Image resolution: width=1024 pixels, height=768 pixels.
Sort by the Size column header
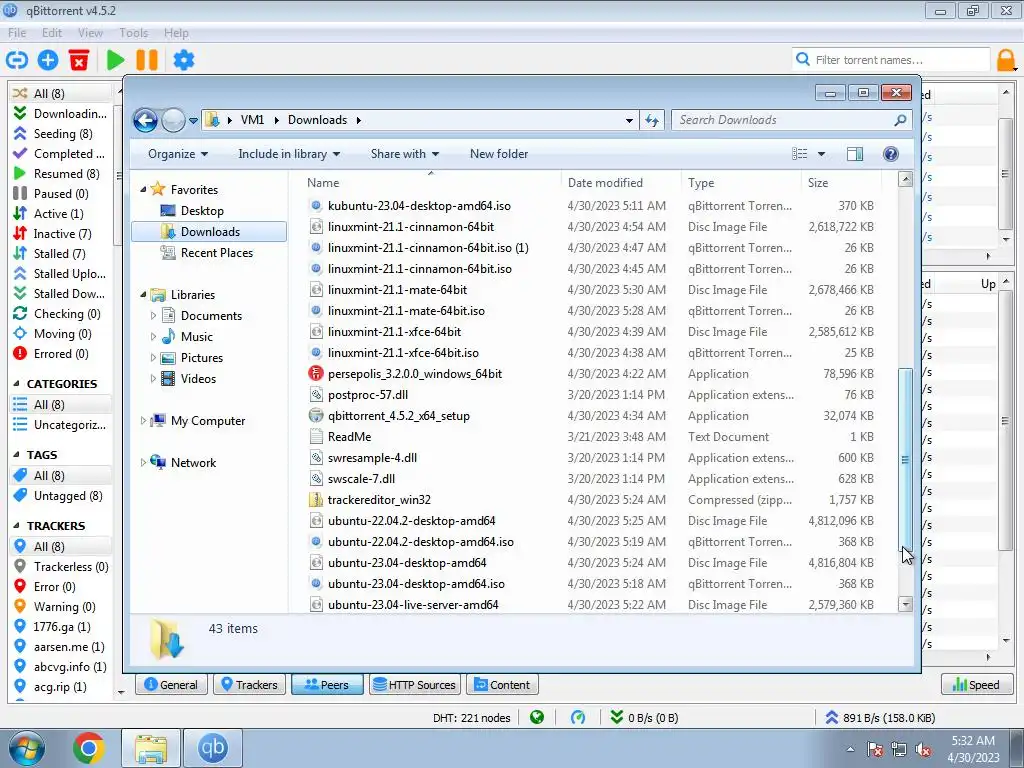(840, 183)
